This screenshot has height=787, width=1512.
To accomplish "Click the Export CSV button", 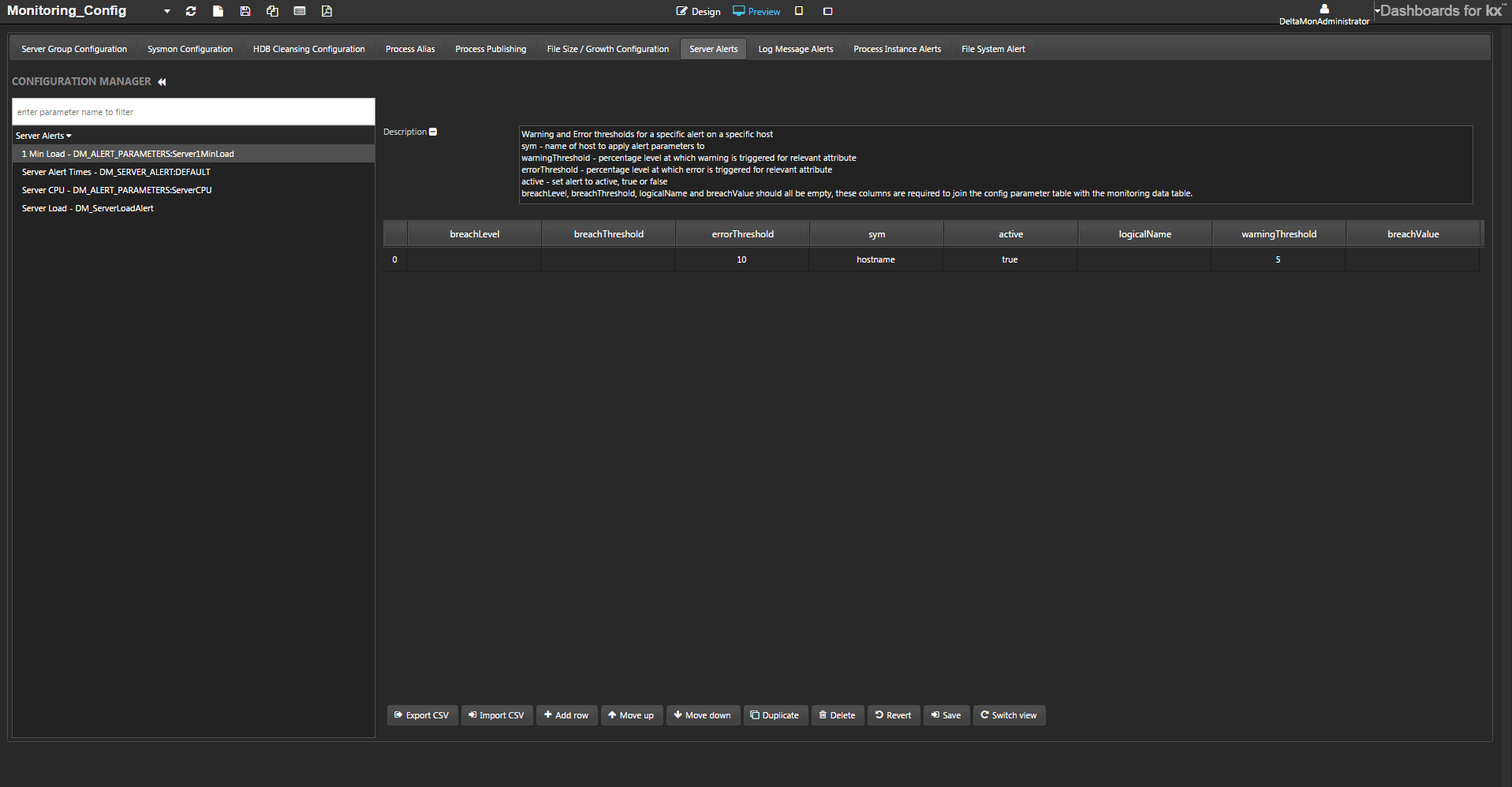I will click(x=422, y=715).
